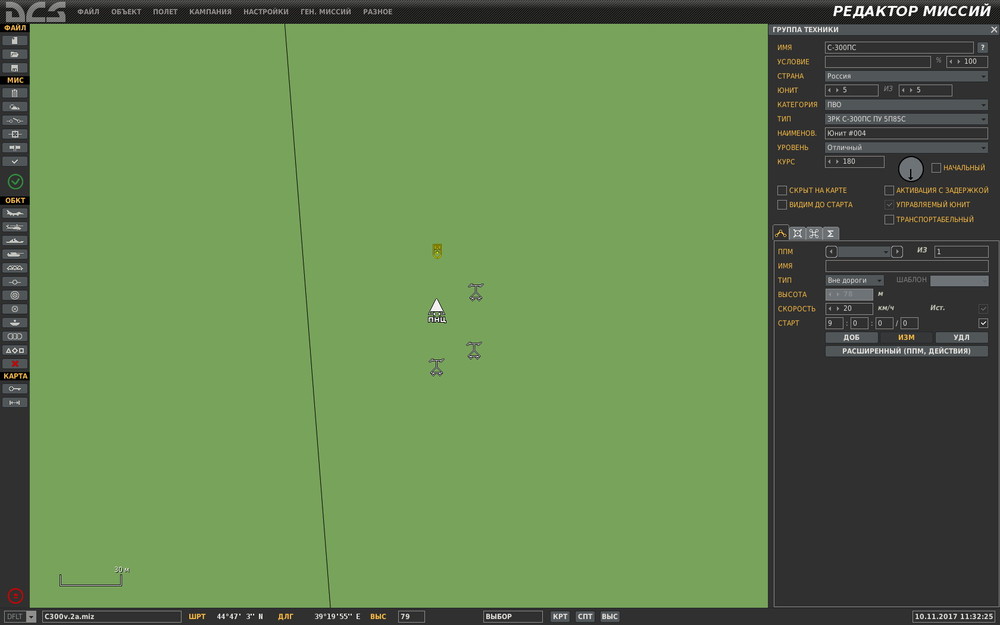Select the ПНЦ unit marker on map
The image size is (1000, 625).
[x=436, y=311]
